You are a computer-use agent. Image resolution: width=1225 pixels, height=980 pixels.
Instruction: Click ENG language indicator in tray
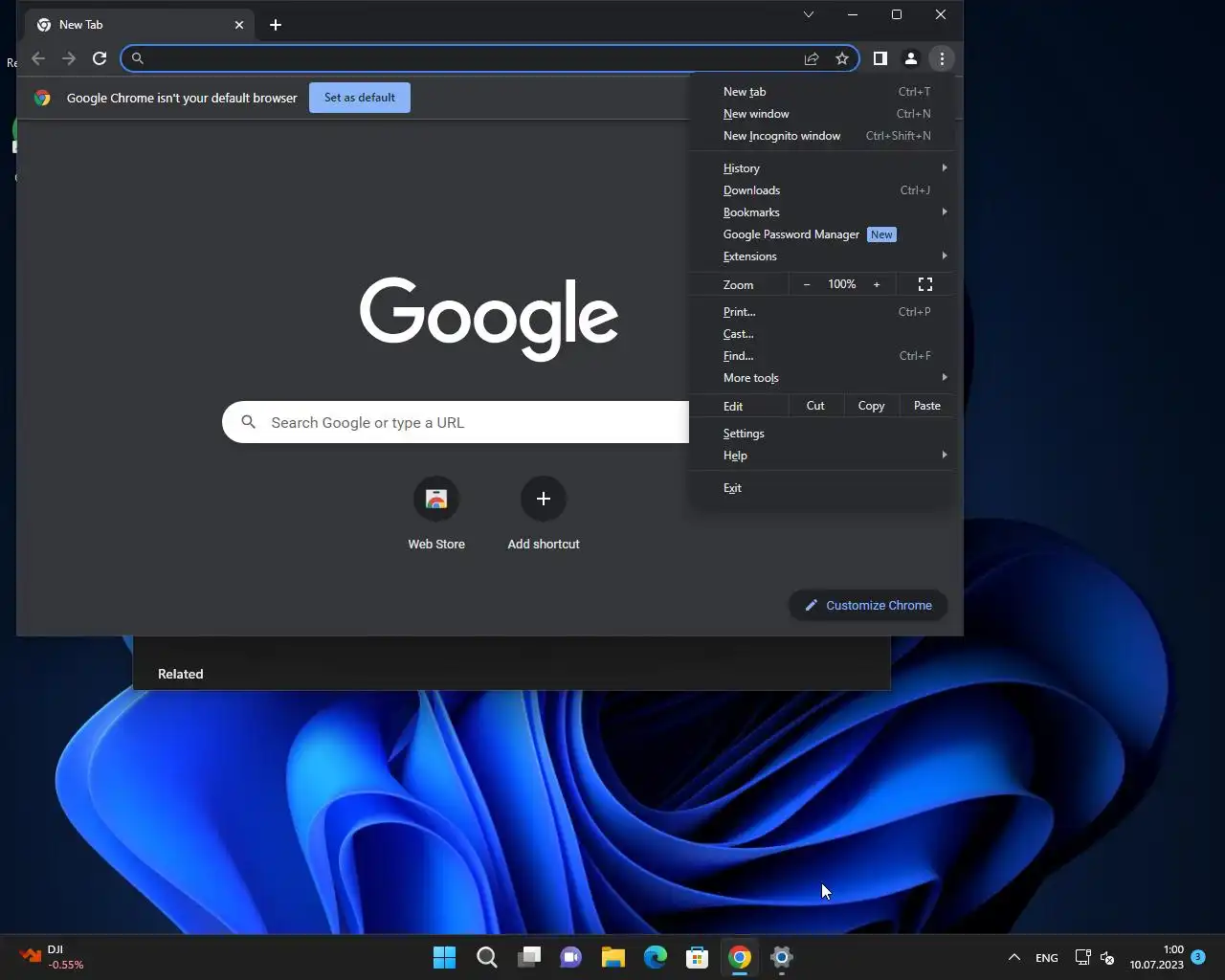[1047, 957]
